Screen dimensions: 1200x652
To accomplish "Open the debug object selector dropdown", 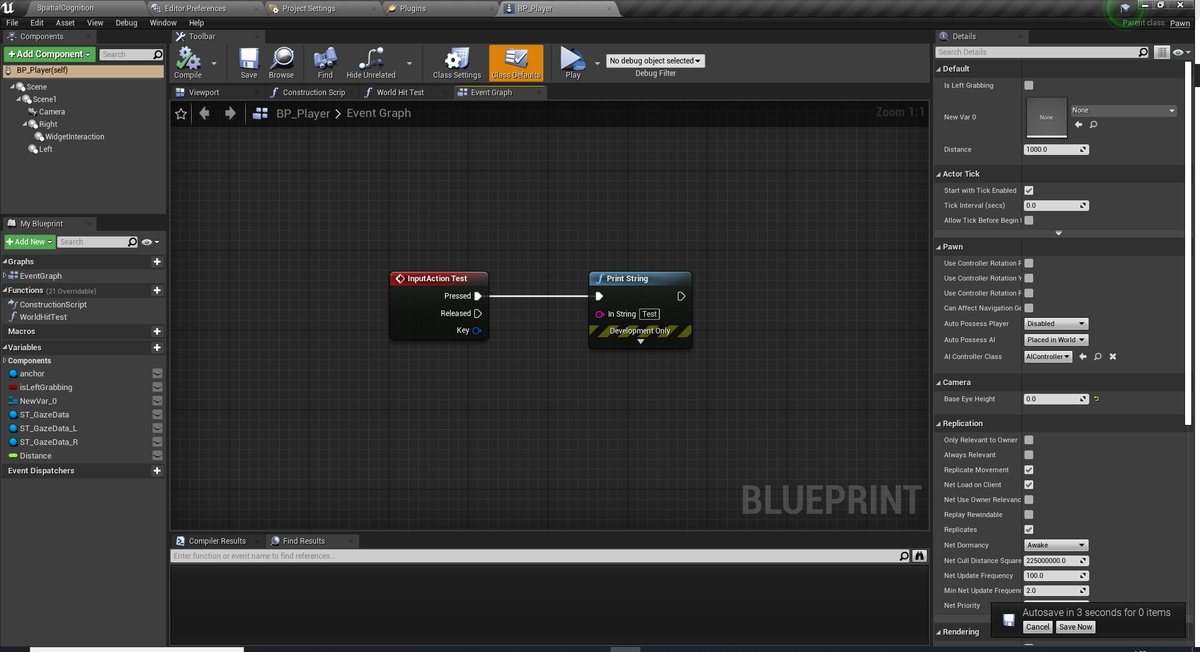I will click(x=655, y=61).
